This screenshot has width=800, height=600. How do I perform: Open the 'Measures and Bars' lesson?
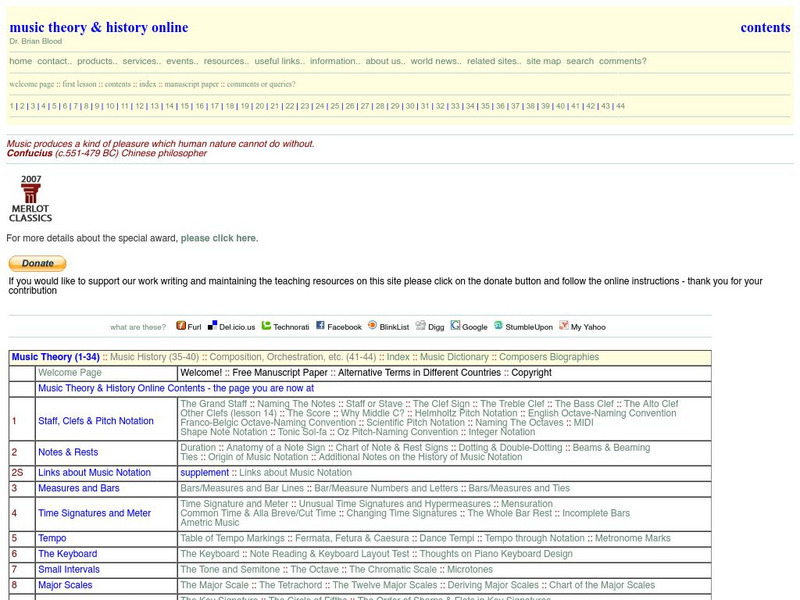79,488
